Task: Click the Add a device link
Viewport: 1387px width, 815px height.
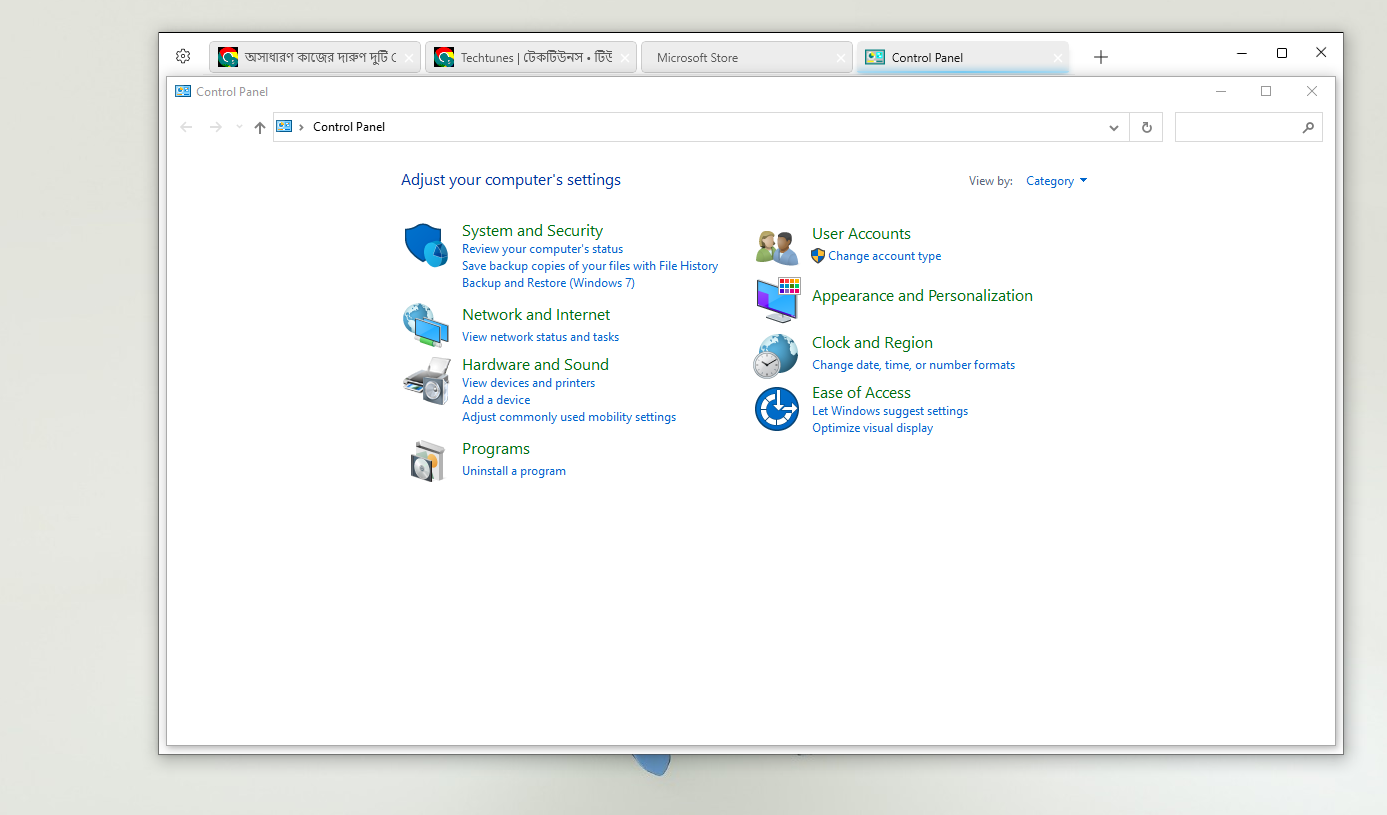Action: coord(496,400)
